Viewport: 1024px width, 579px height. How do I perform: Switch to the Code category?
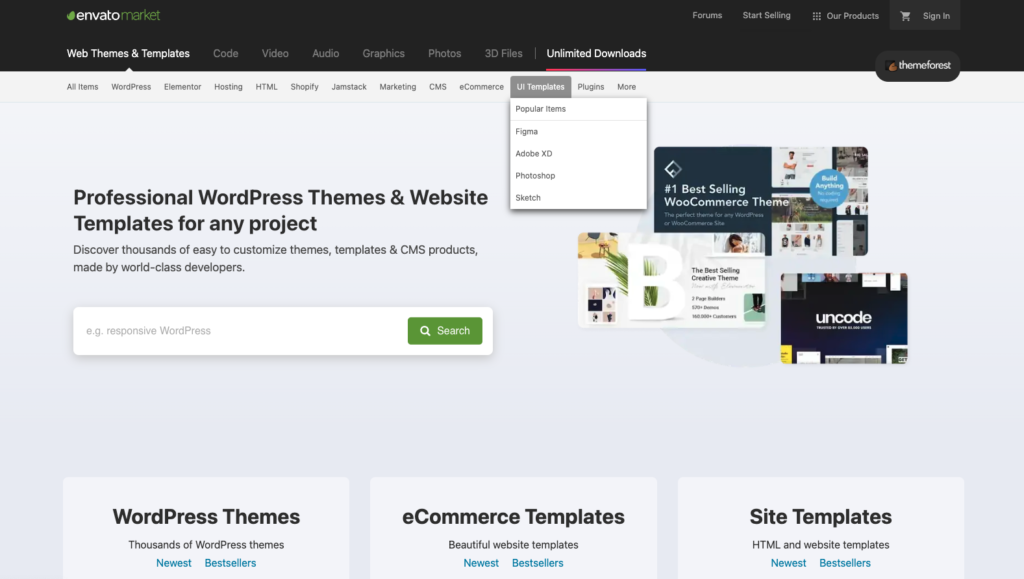[x=225, y=54]
